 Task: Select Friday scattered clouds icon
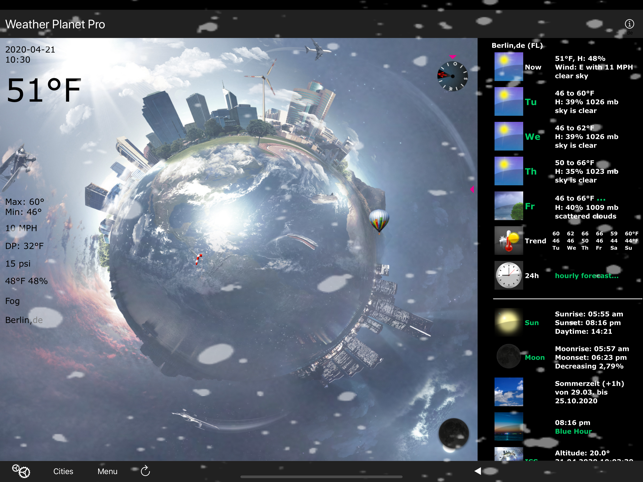tap(508, 206)
